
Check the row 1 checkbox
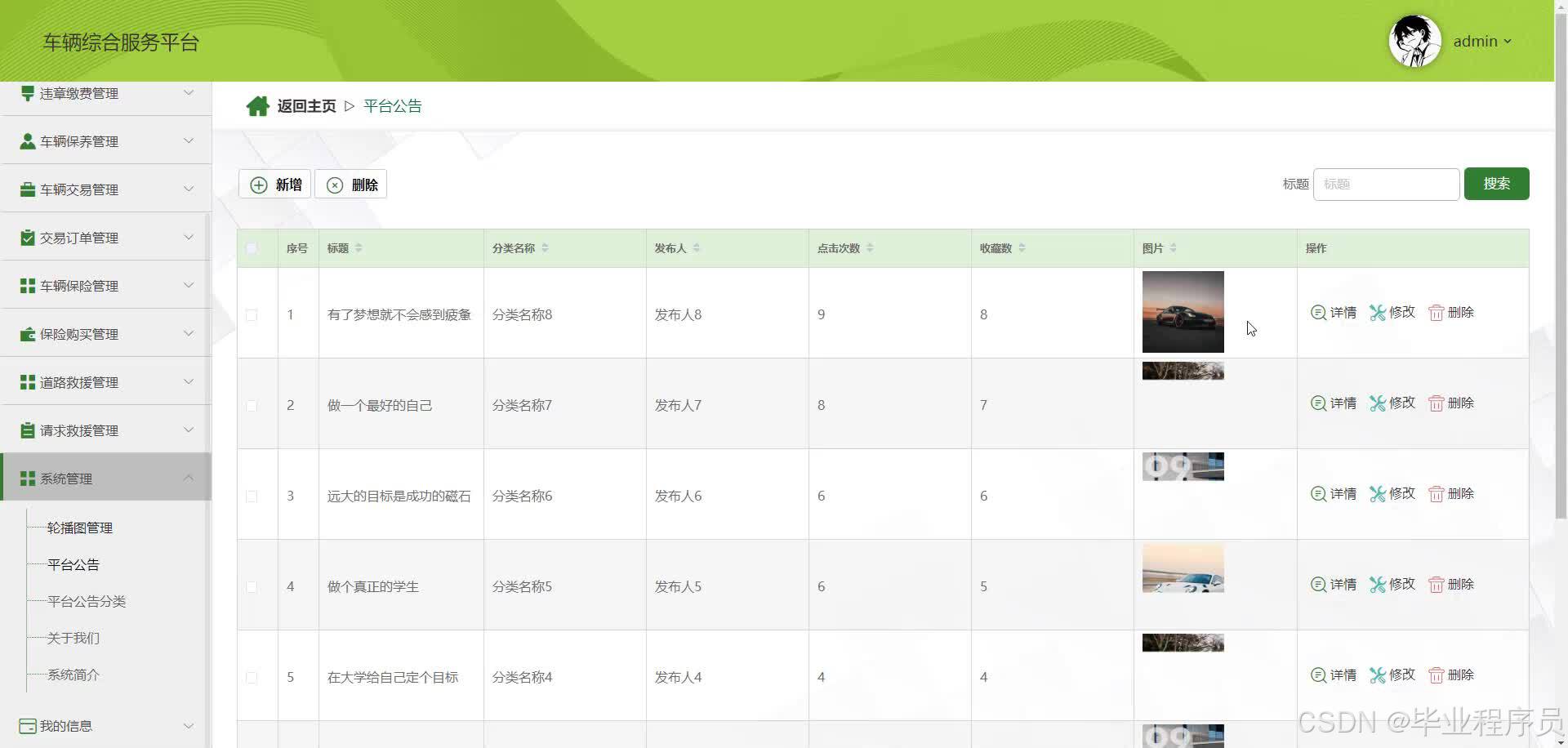click(252, 315)
